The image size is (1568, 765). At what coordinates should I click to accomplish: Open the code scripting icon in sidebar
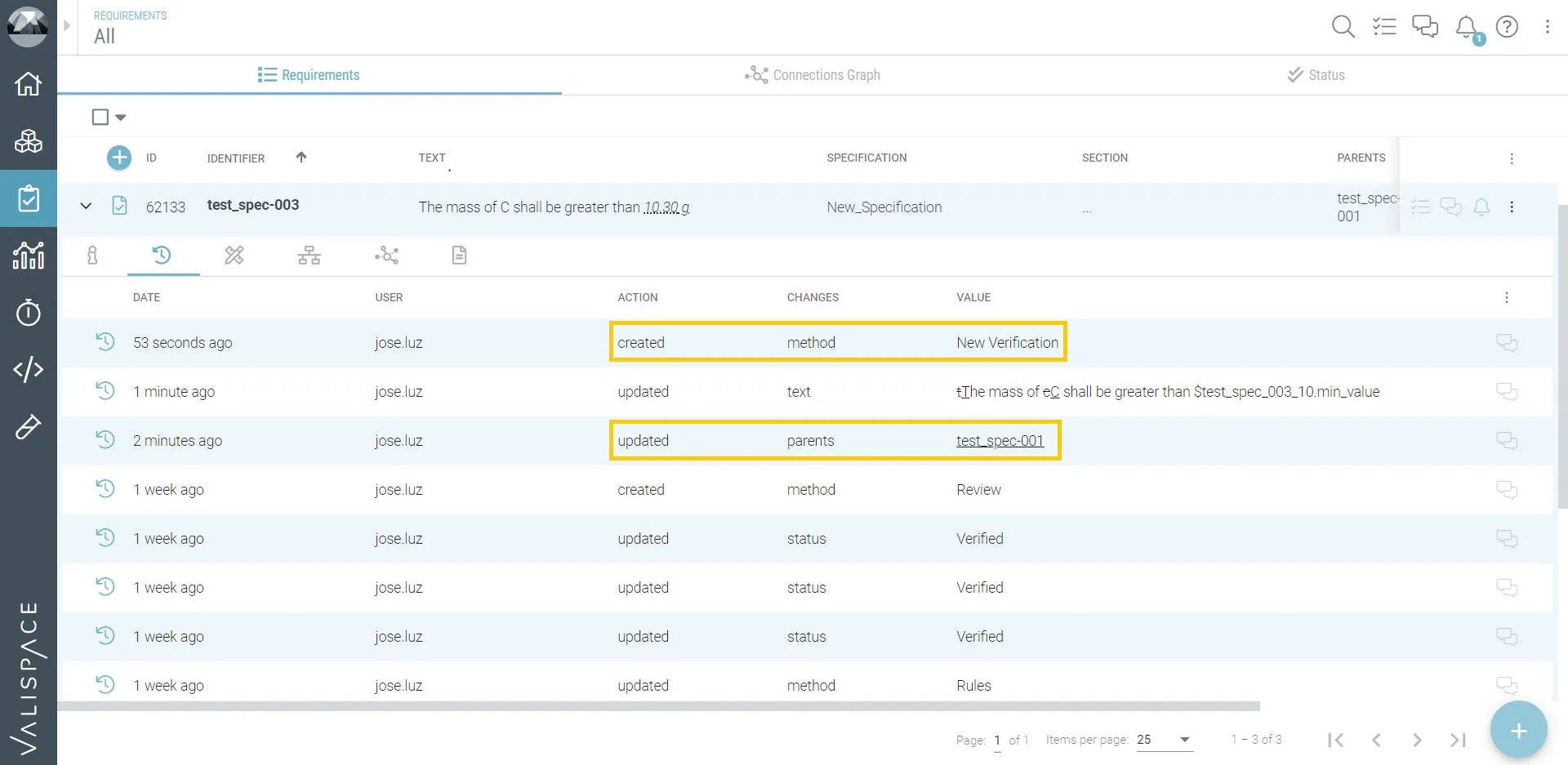(x=29, y=370)
